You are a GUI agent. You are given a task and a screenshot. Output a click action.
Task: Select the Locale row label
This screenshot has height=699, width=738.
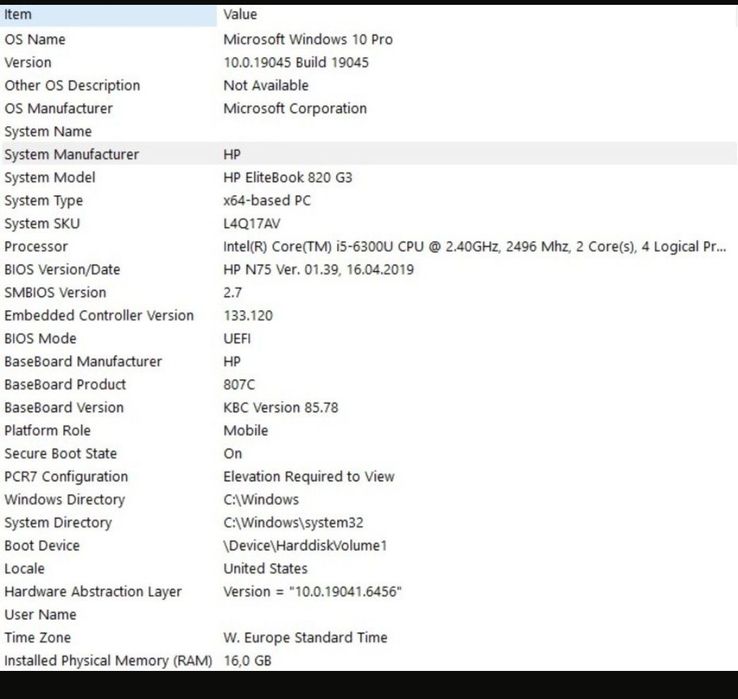(x=24, y=570)
